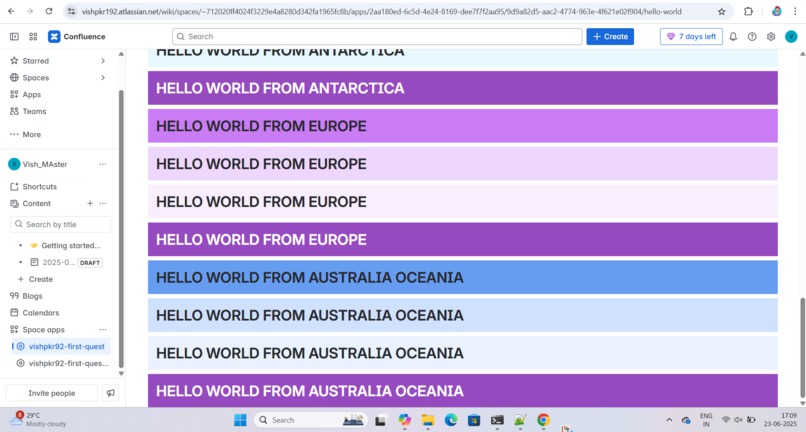
Task: Open Shortcuts in the space sidebar
Action: 40,187
